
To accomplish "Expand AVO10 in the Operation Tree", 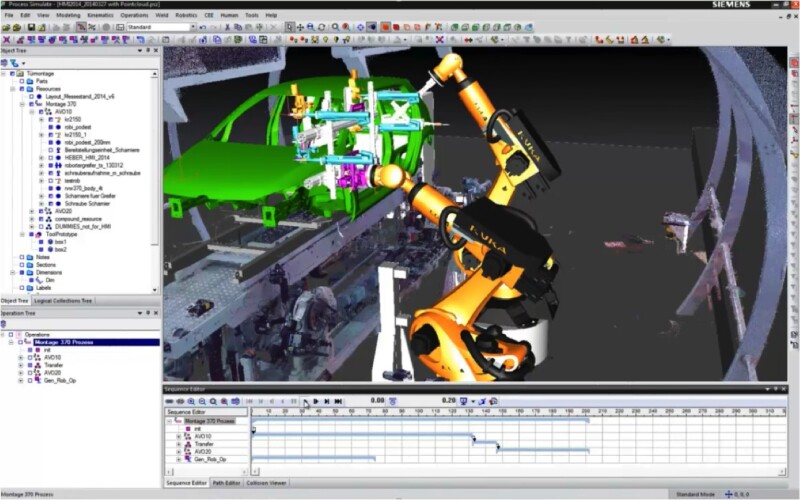I will 20,358.
